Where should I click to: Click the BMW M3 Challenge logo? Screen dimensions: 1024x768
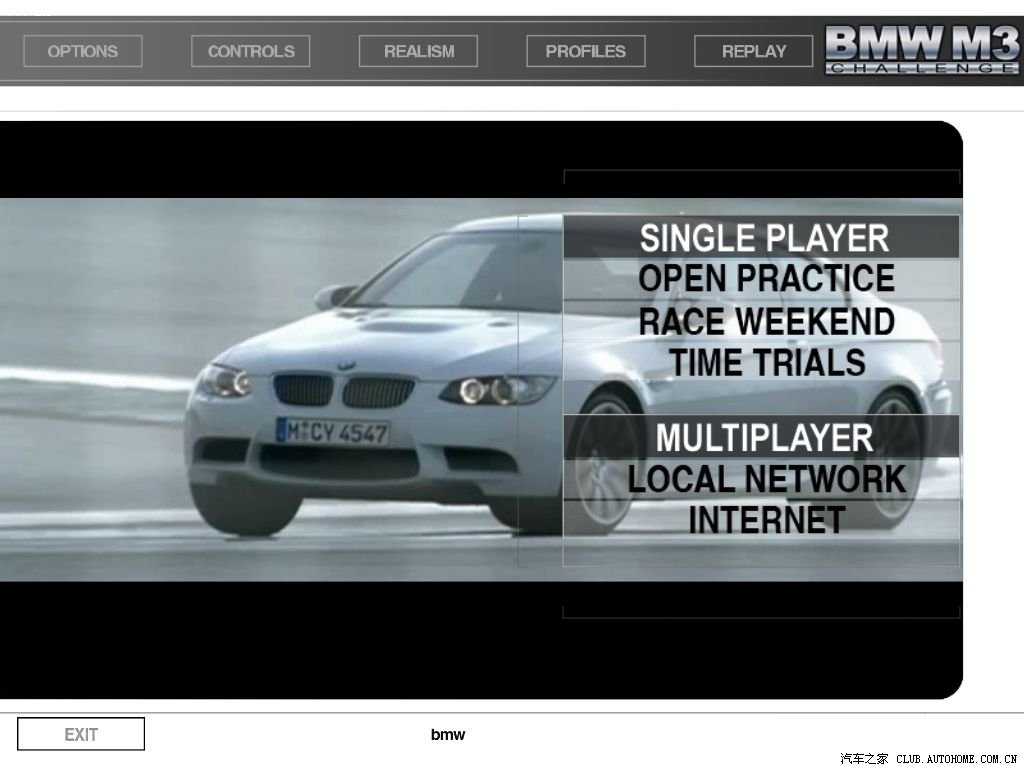pyautogui.click(x=921, y=49)
